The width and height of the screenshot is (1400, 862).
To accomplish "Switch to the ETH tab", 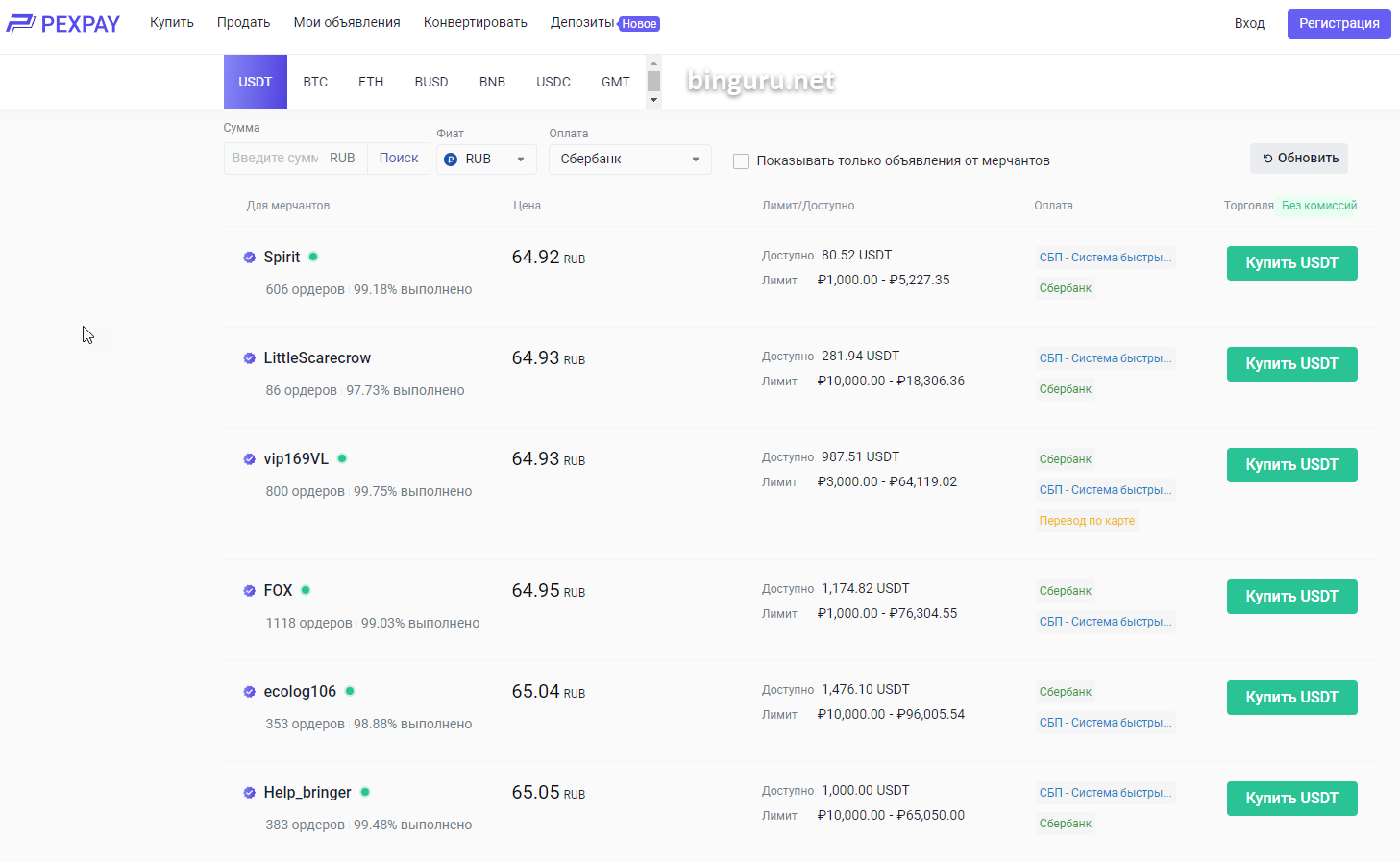I will (x=371, y=82).
